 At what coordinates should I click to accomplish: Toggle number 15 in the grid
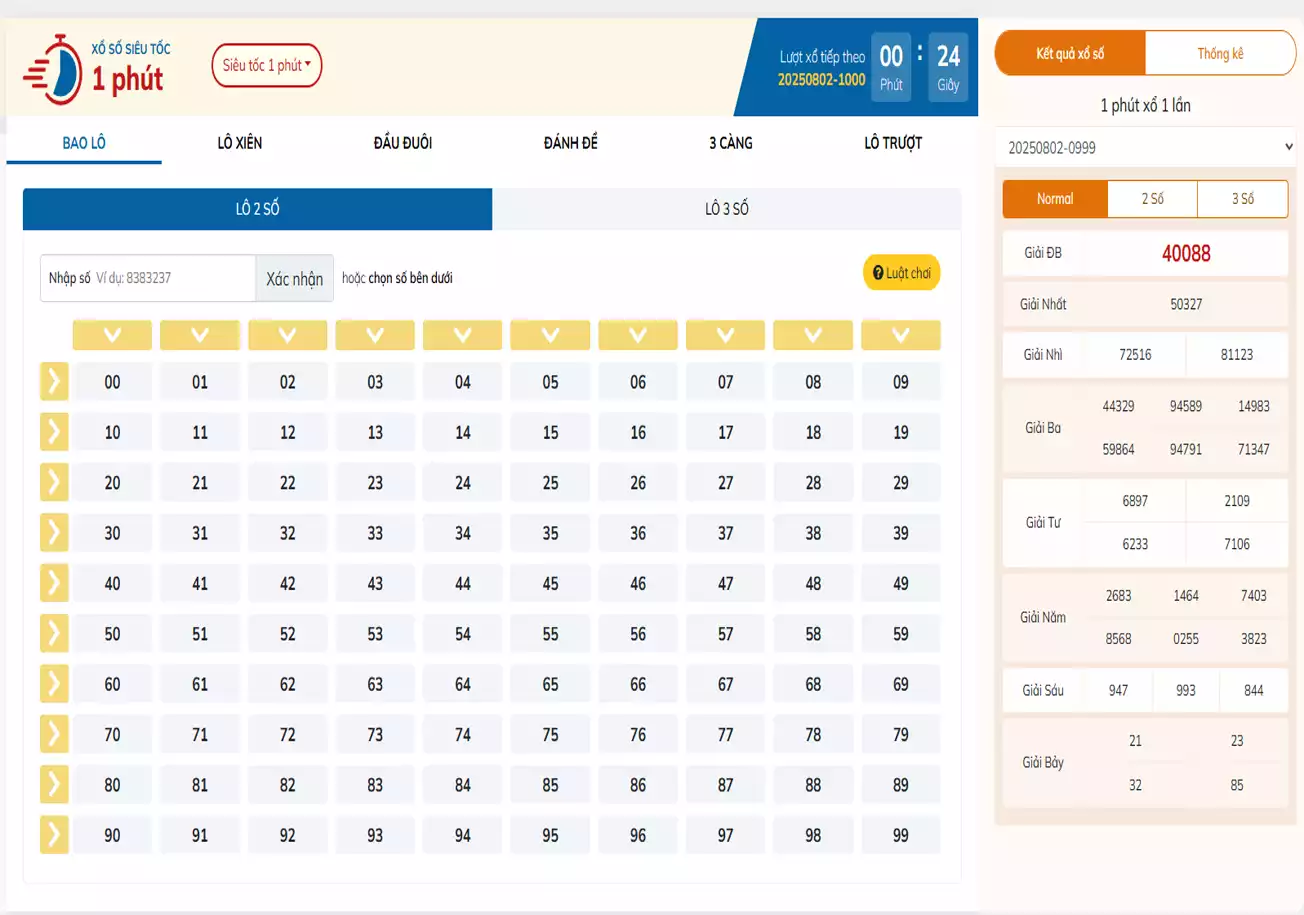coord(550,432)
